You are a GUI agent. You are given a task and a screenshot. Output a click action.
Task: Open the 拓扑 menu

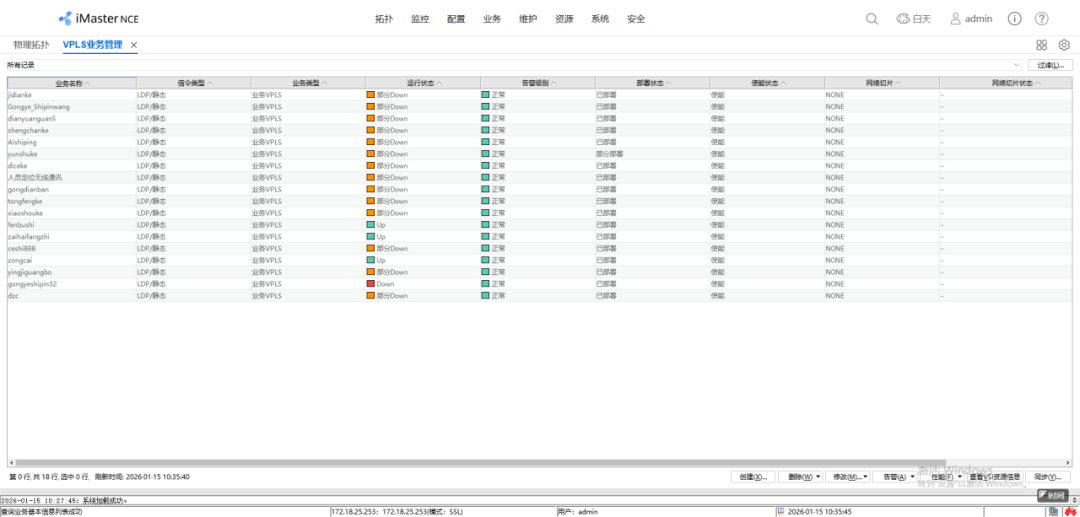pyautogui.click(x=384, y=19)
